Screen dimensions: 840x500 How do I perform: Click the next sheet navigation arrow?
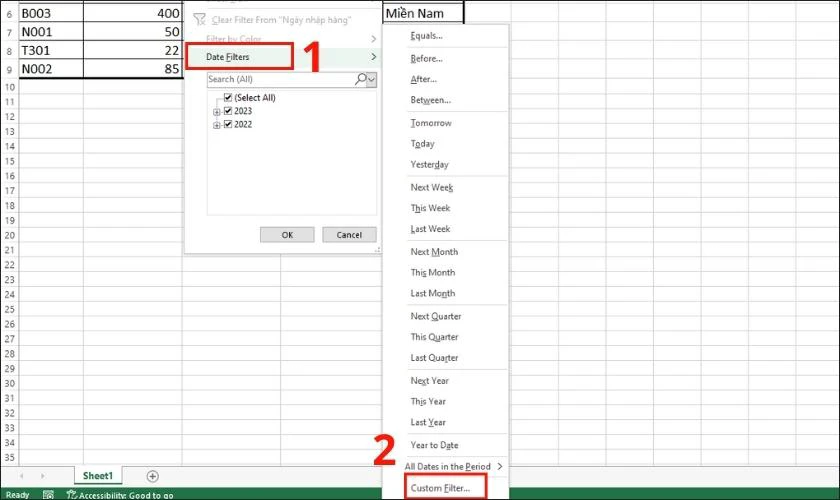[x=42, y=476]
